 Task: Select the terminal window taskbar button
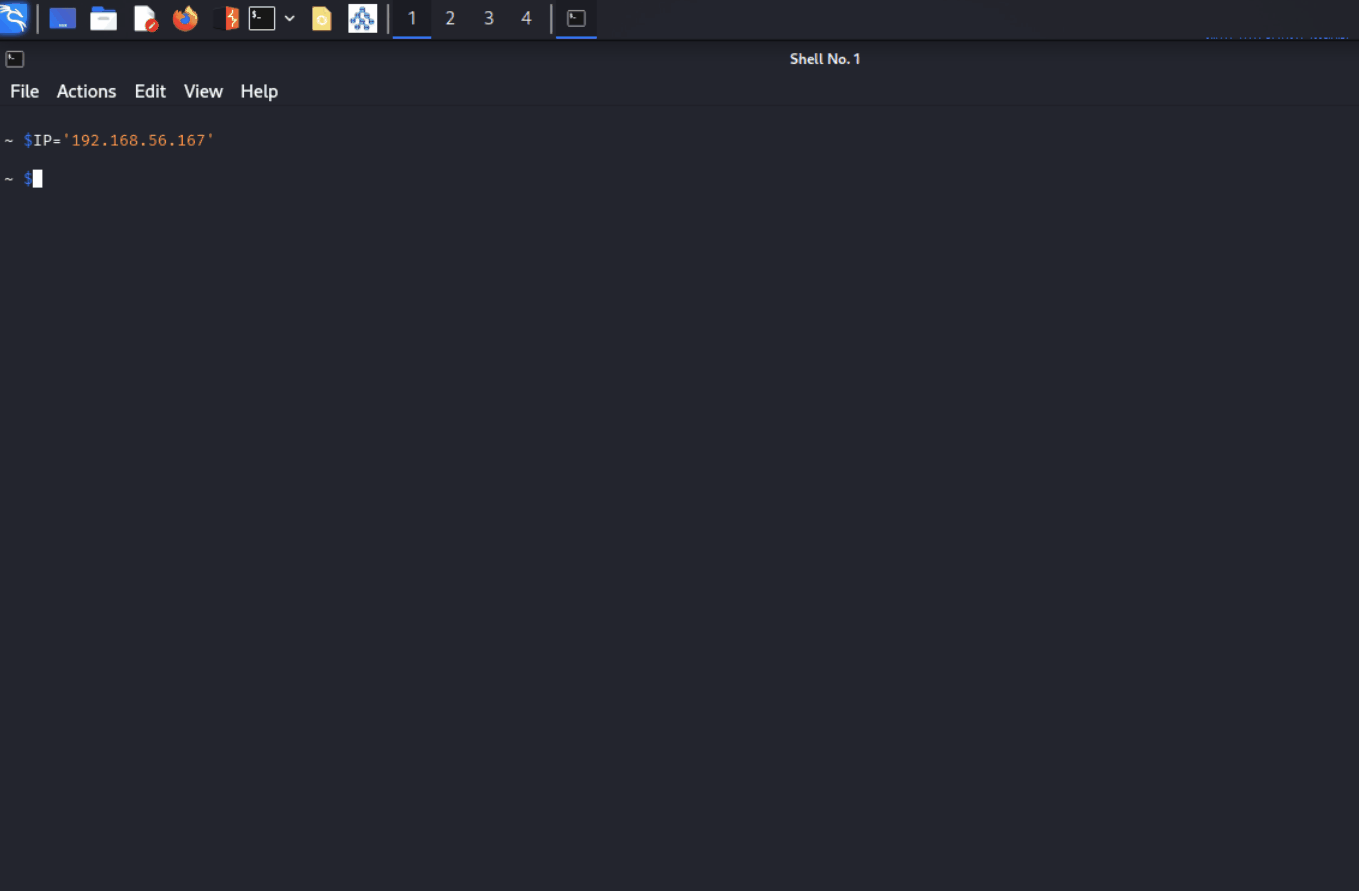coord(576,18)
